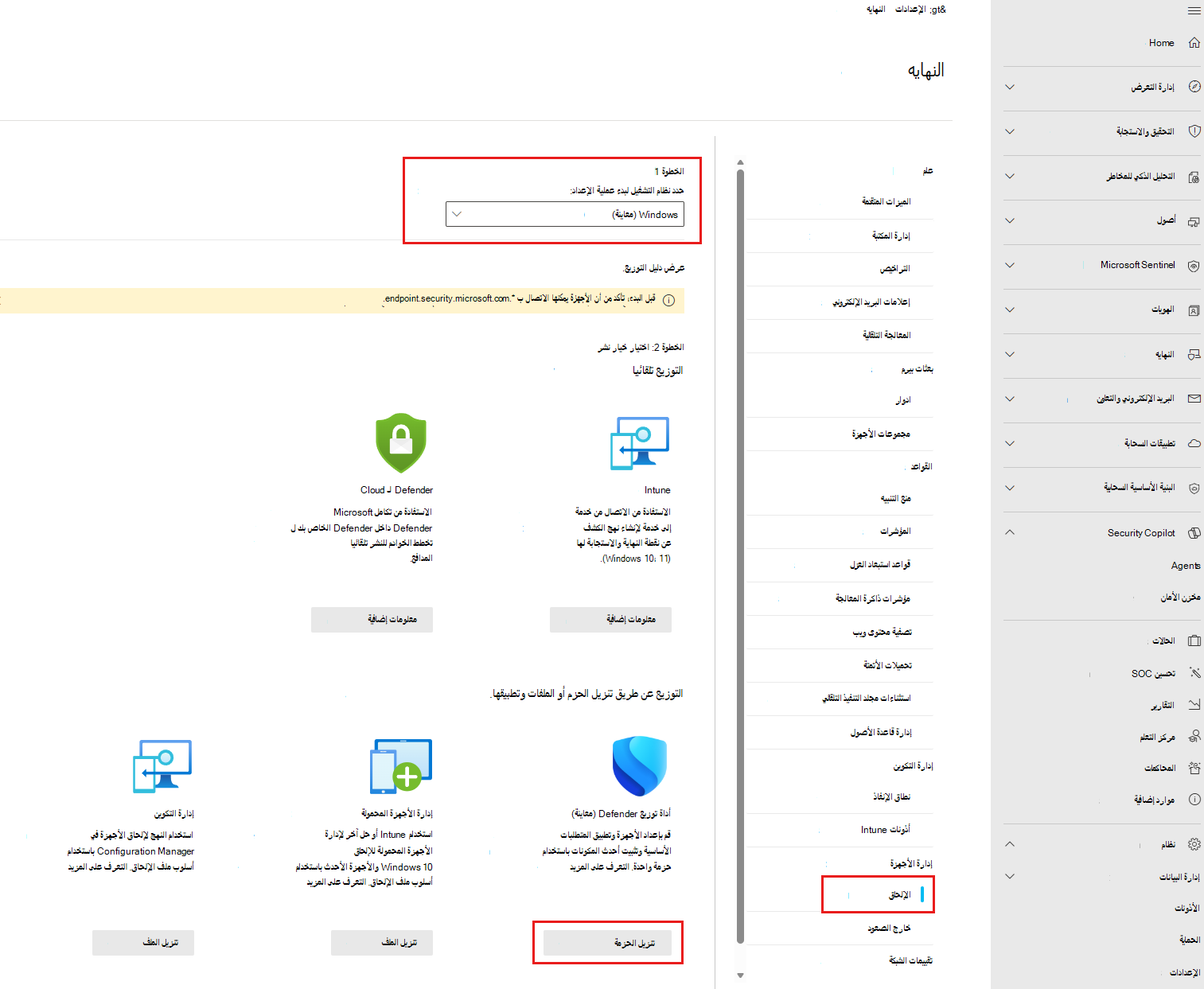Click تنزيل الملف under إدارة التكوين
Viewport: 1204px width, 989px height.
click(143, 943)
